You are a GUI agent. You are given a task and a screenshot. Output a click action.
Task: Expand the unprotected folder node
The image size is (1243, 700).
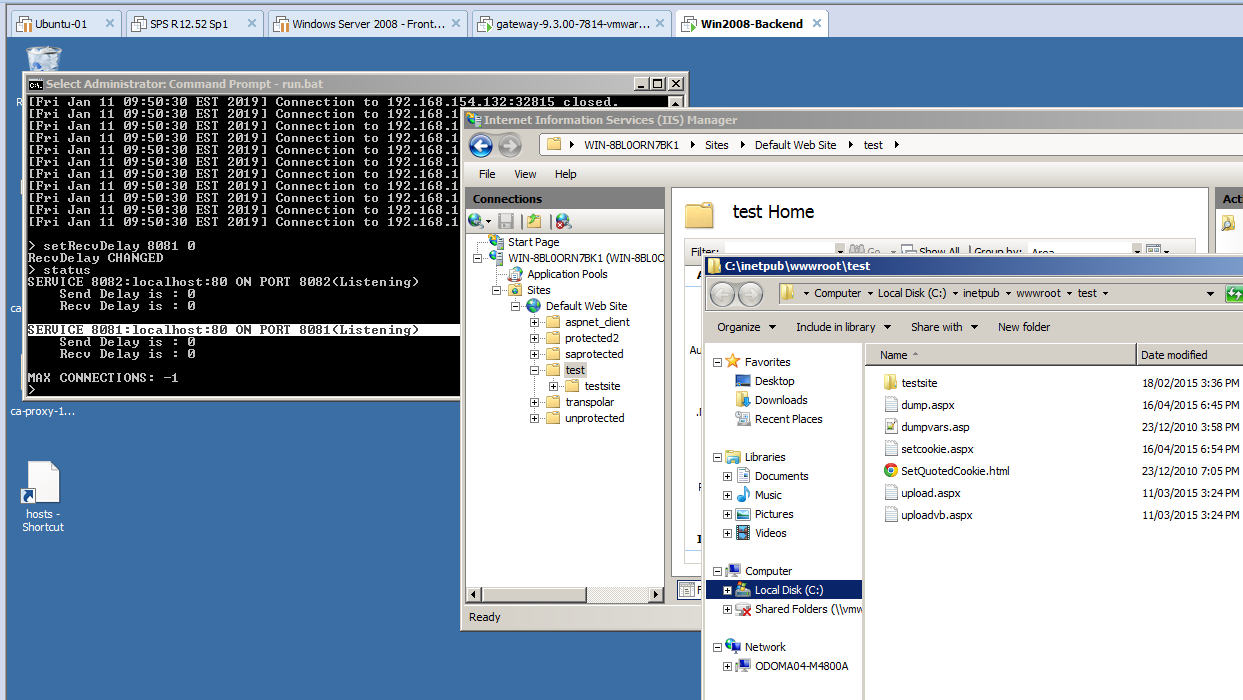pos(535,418)
